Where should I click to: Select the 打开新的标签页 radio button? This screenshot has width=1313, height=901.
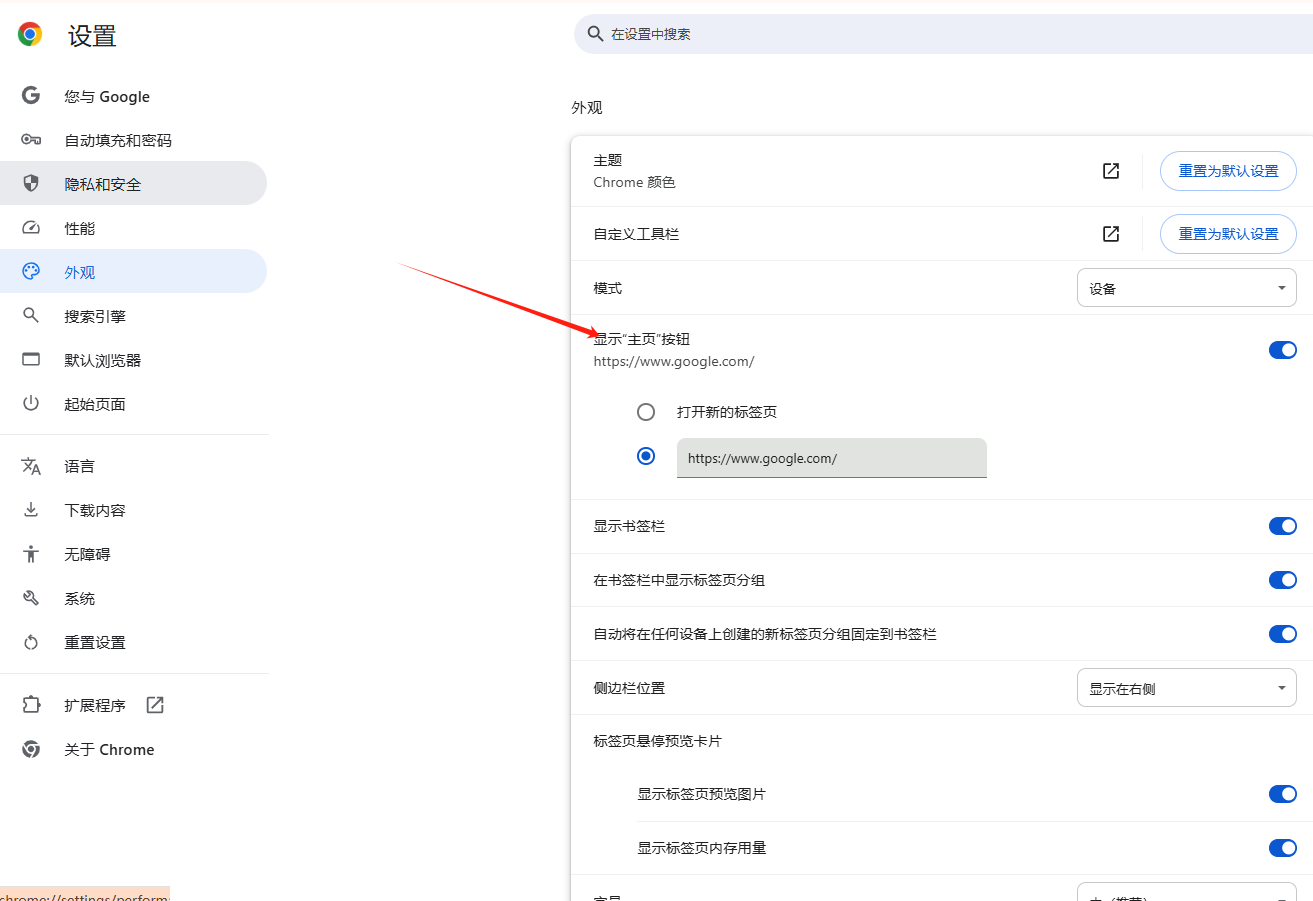[646, 412]
